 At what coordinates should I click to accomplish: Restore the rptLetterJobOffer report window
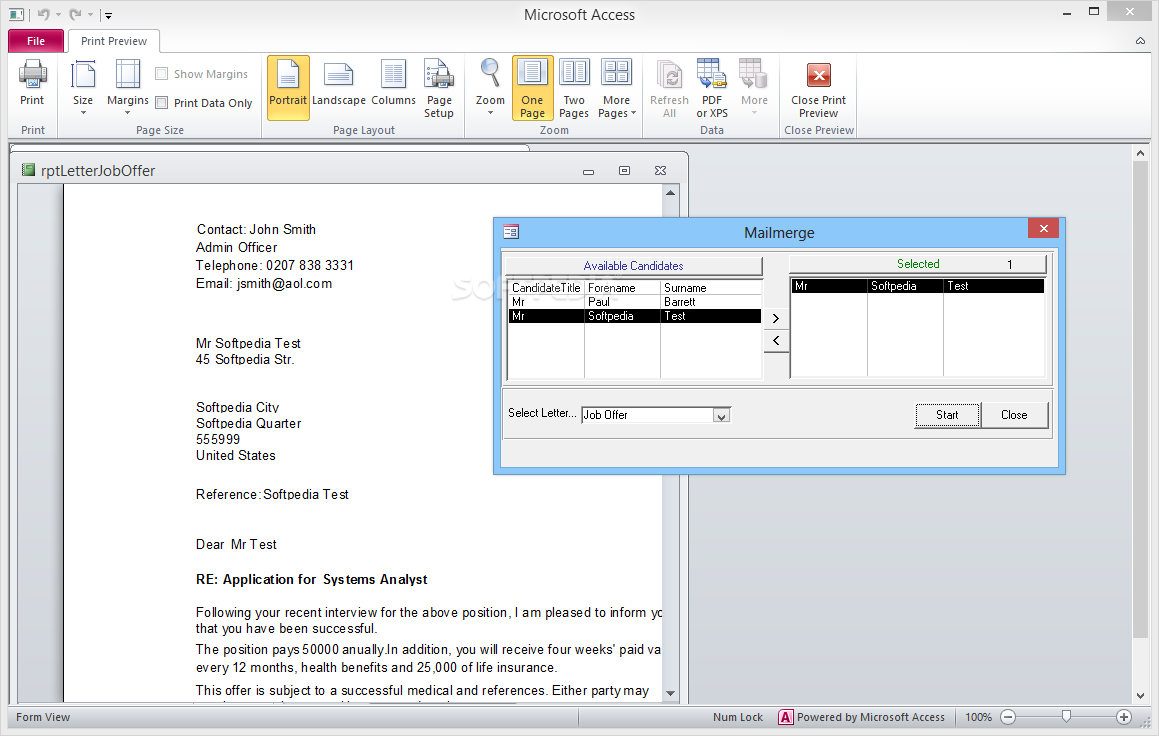point(625,171)
